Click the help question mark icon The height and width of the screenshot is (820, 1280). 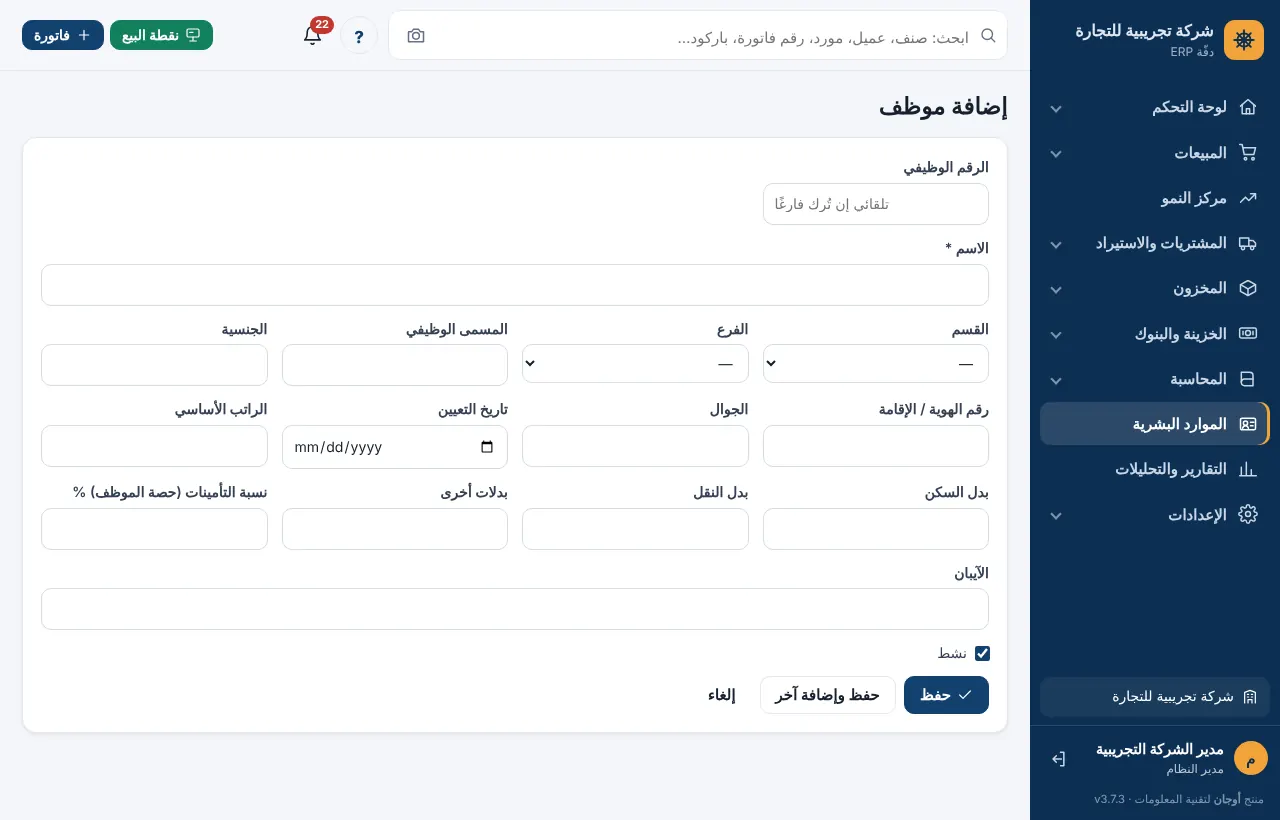coord(359,36)
